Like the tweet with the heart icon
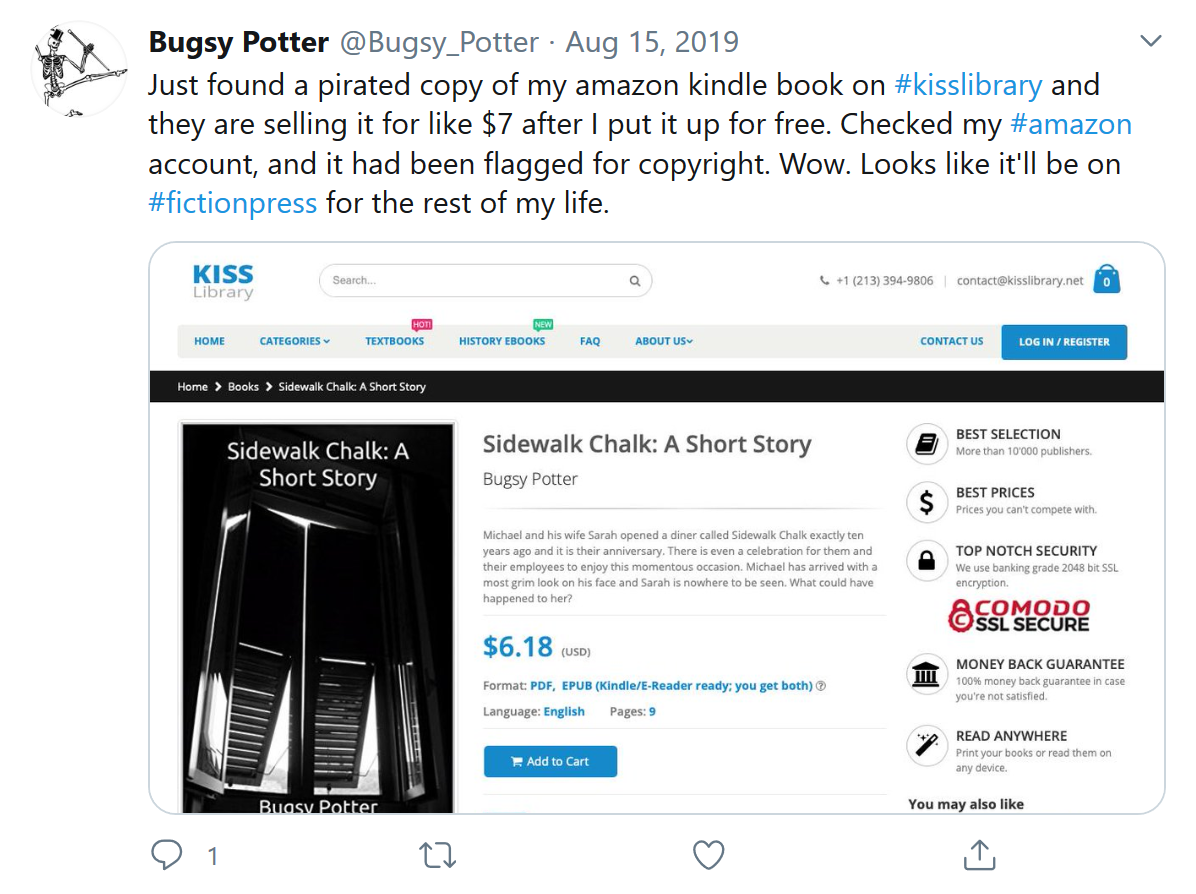This screenshot has height=894, width=1196. click(x=708, y=855)
